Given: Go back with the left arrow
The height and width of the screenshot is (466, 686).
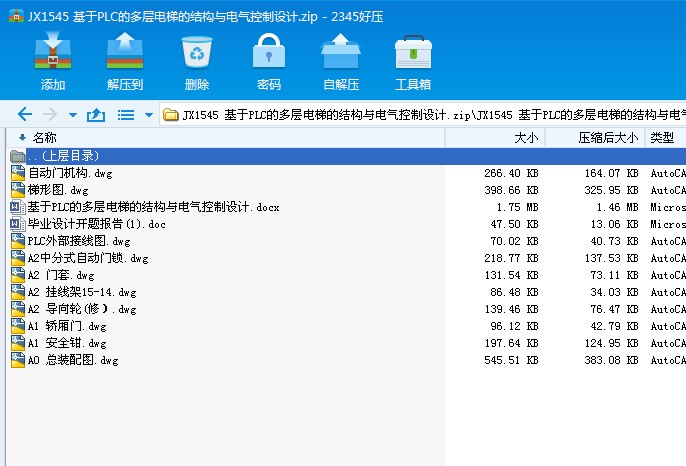Looking at the screenshot, I should pos(25,115).
